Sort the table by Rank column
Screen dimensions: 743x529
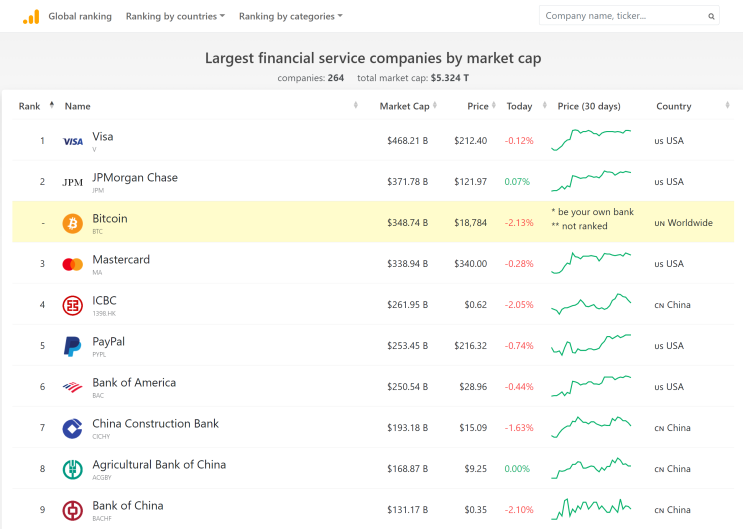point(36,106)
